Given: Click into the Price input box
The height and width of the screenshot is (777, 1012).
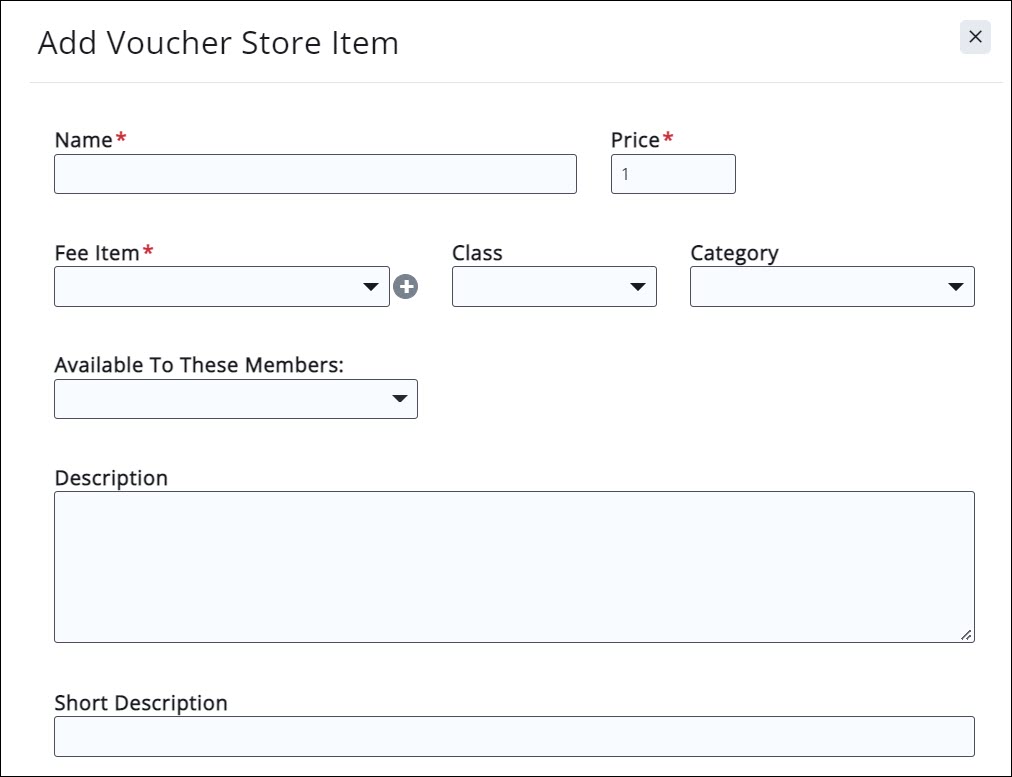Looking at the screenshot, I should (673, 174).
